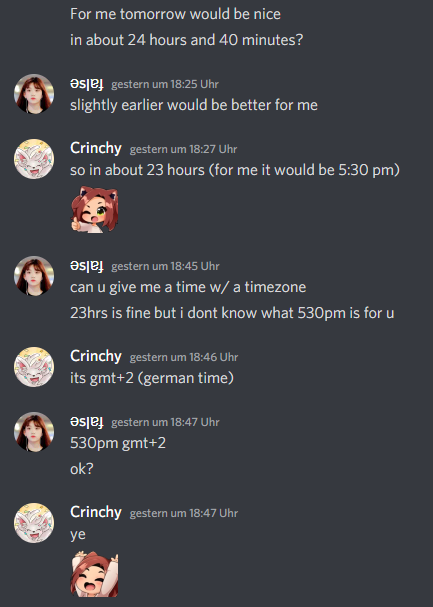Screen dimensions: 433x607
Task: Select message '530pm gmt+2'
Action: tap(118, 443)
